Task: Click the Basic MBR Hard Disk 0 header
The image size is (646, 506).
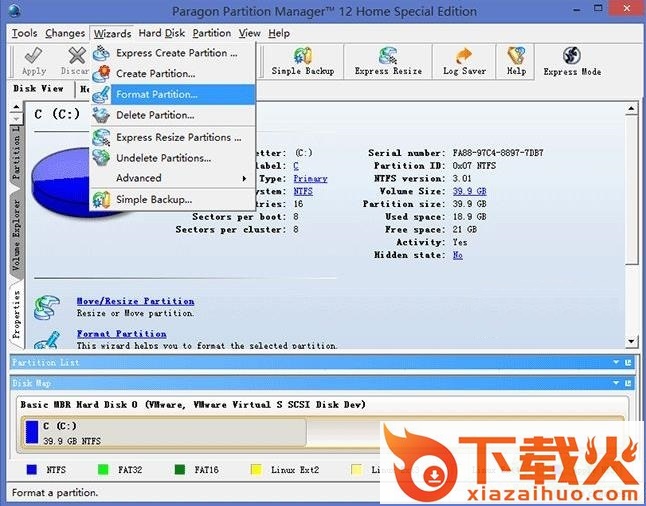Action: [193, 405]
